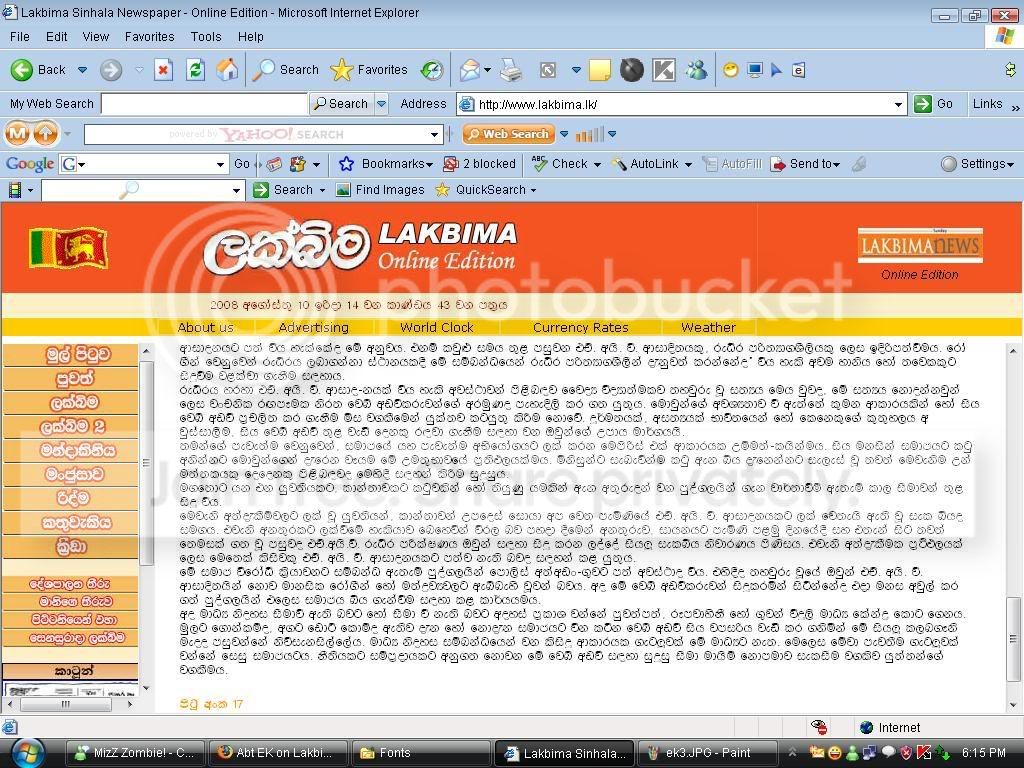The height and width of the screenshot is (768, 1024).
Task: Open Fonts folder taskbar button
Action: pos(421,753)
